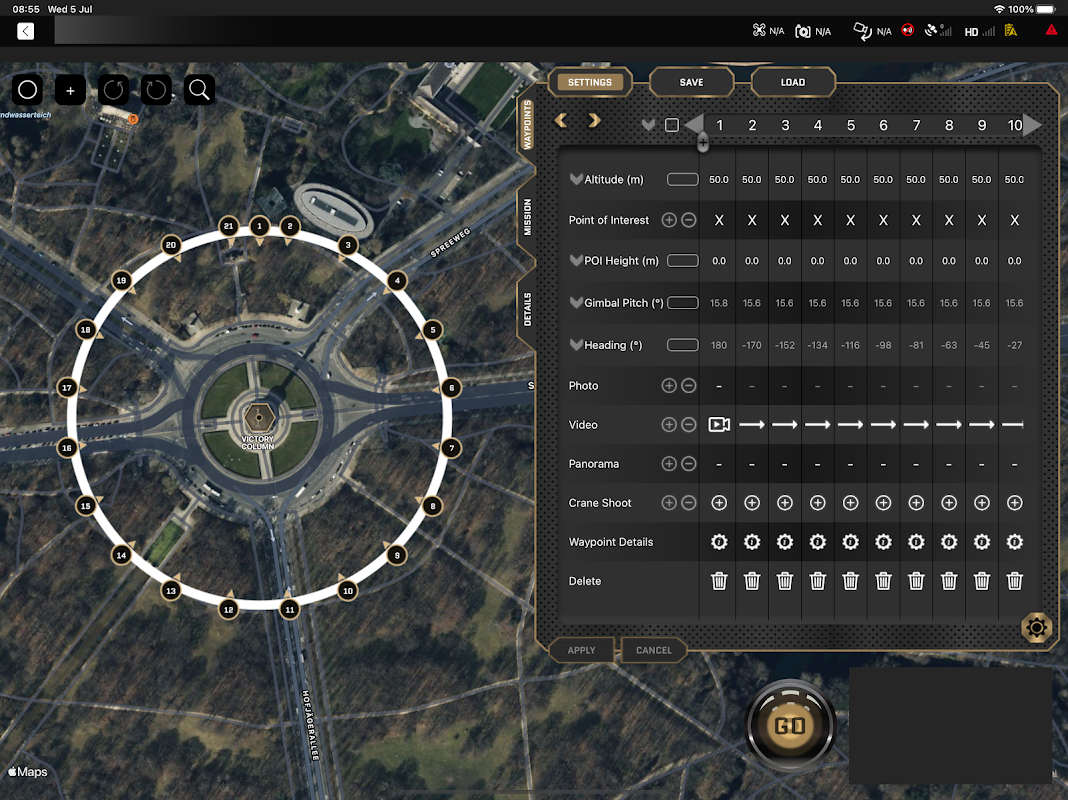1068x800 pixels.
Task: Toggle Point of Interest X for waypoint 2
Action: [751, 220]
